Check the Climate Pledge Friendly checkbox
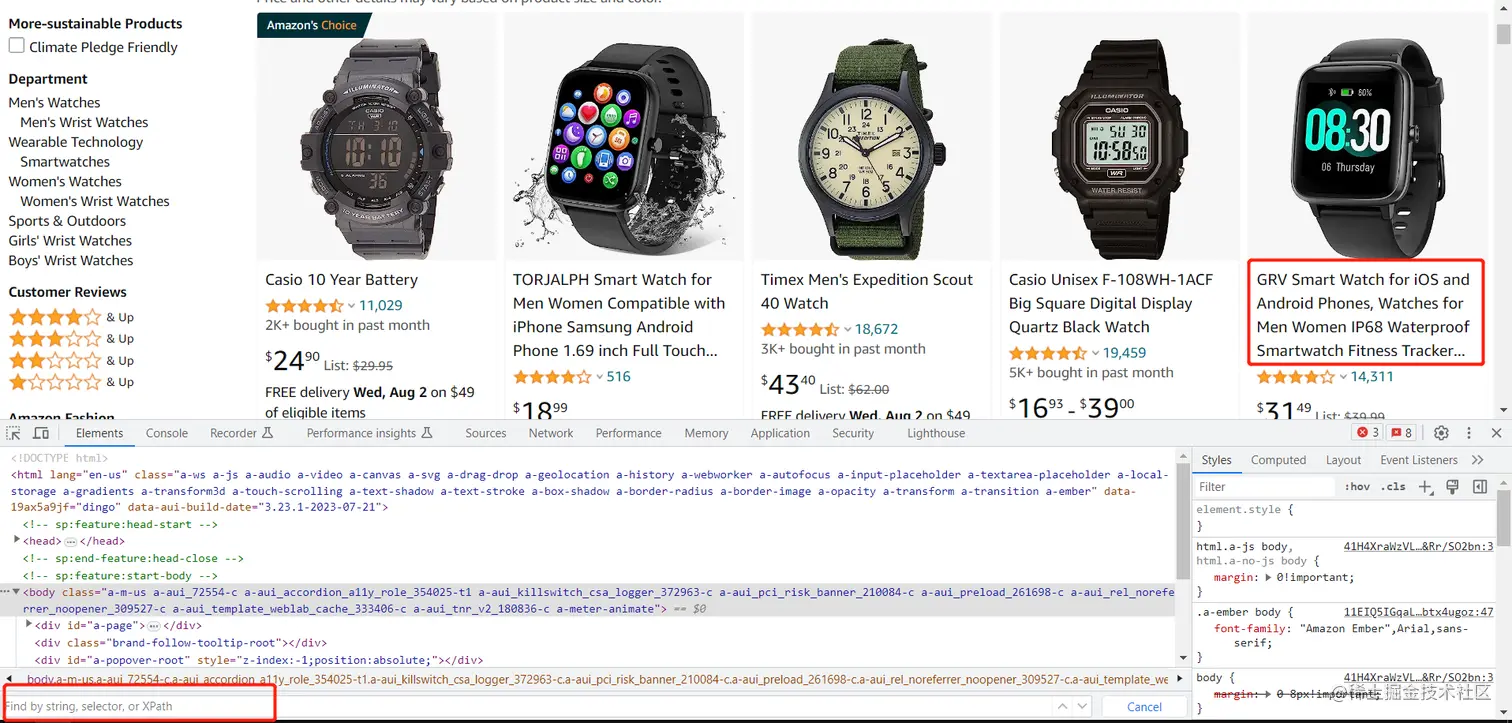Viewport: 1512px width, 723px height. [17, 46]
